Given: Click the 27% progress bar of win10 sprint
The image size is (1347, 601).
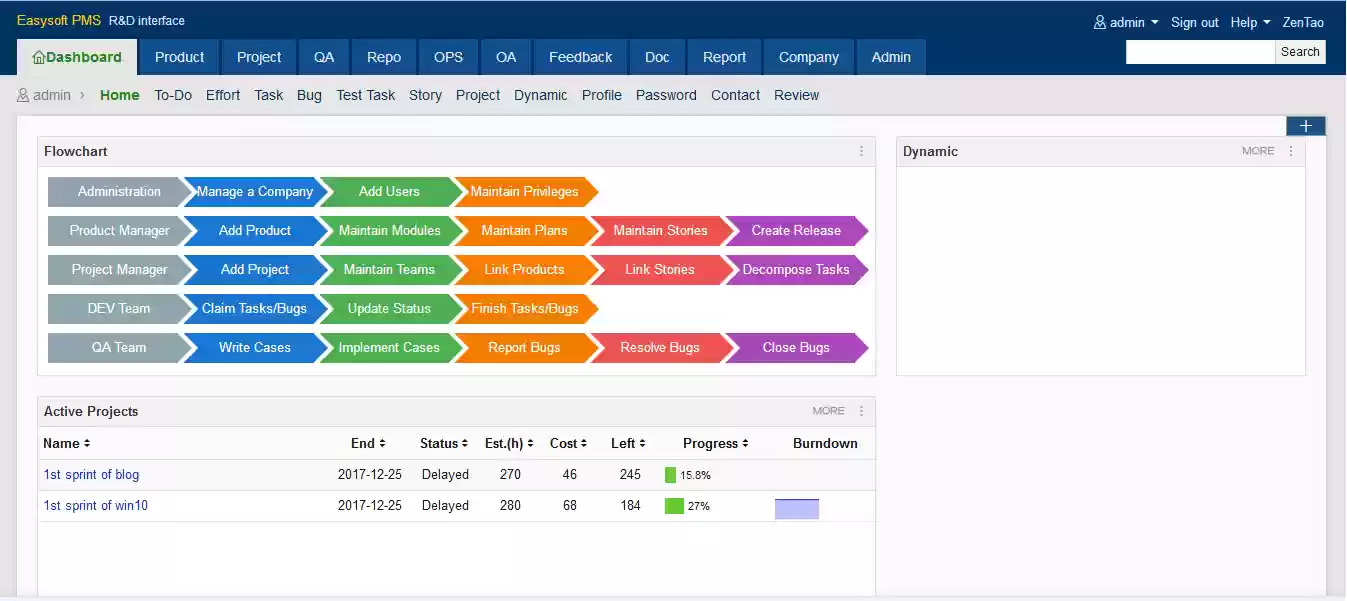Looking at the screenshot, I should [674, 505].
